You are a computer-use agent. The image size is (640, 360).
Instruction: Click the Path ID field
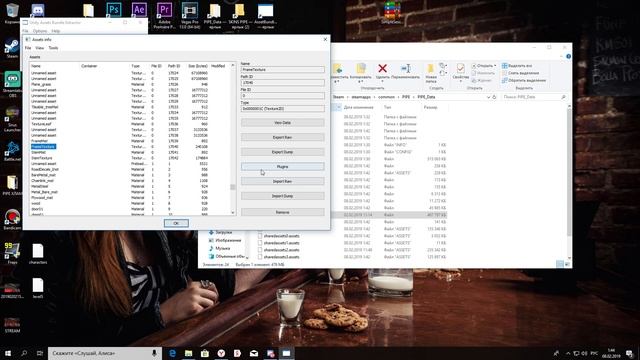pyautogui.click(x=282, y=83)
